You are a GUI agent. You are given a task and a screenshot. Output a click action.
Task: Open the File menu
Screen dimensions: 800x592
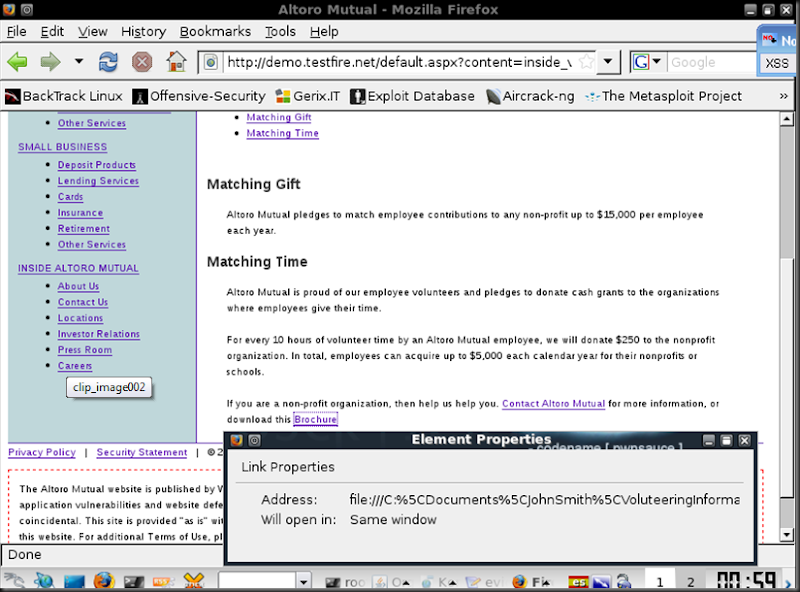click(16, 32)
